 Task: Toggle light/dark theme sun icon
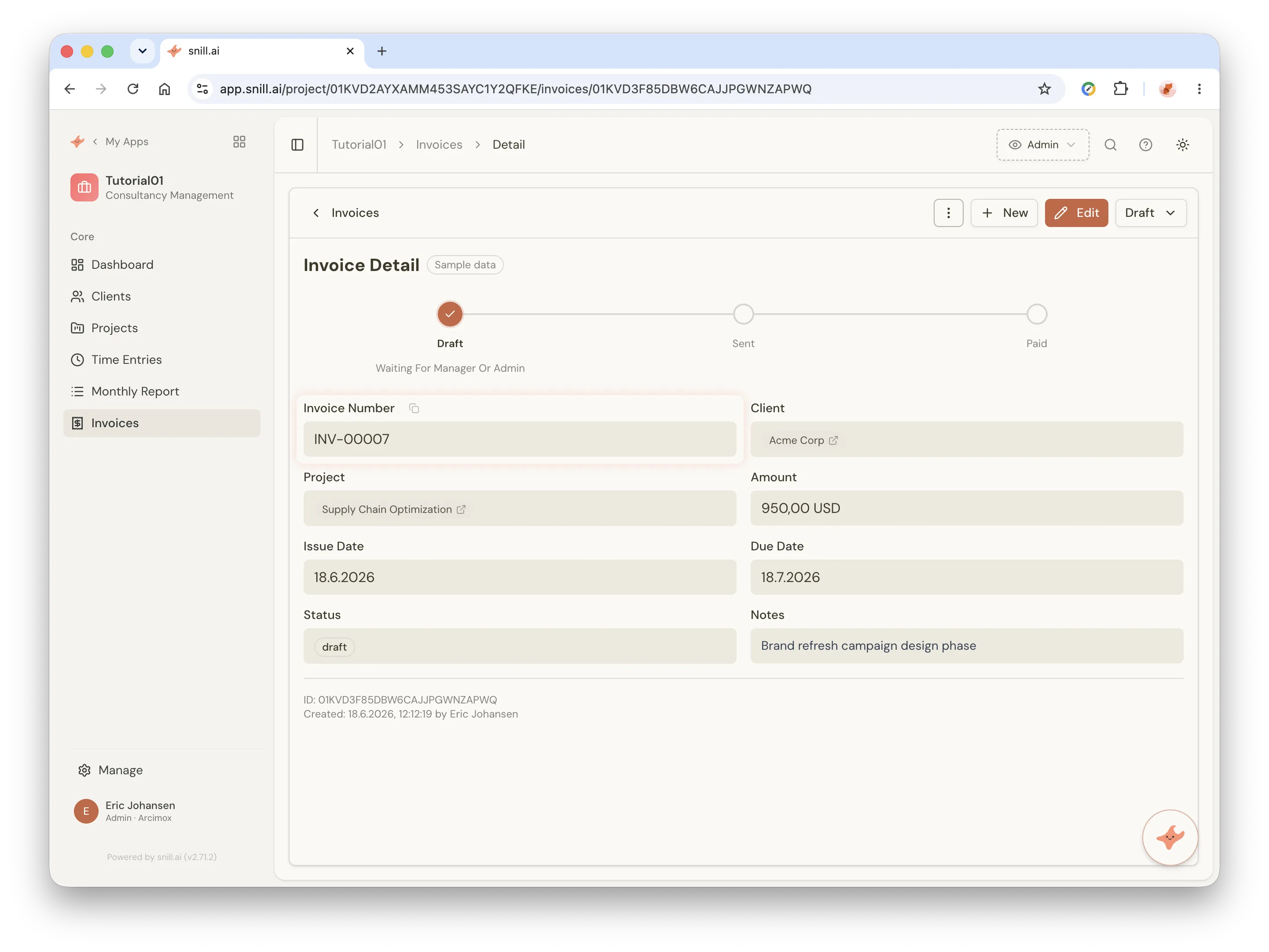point(1182,145)
